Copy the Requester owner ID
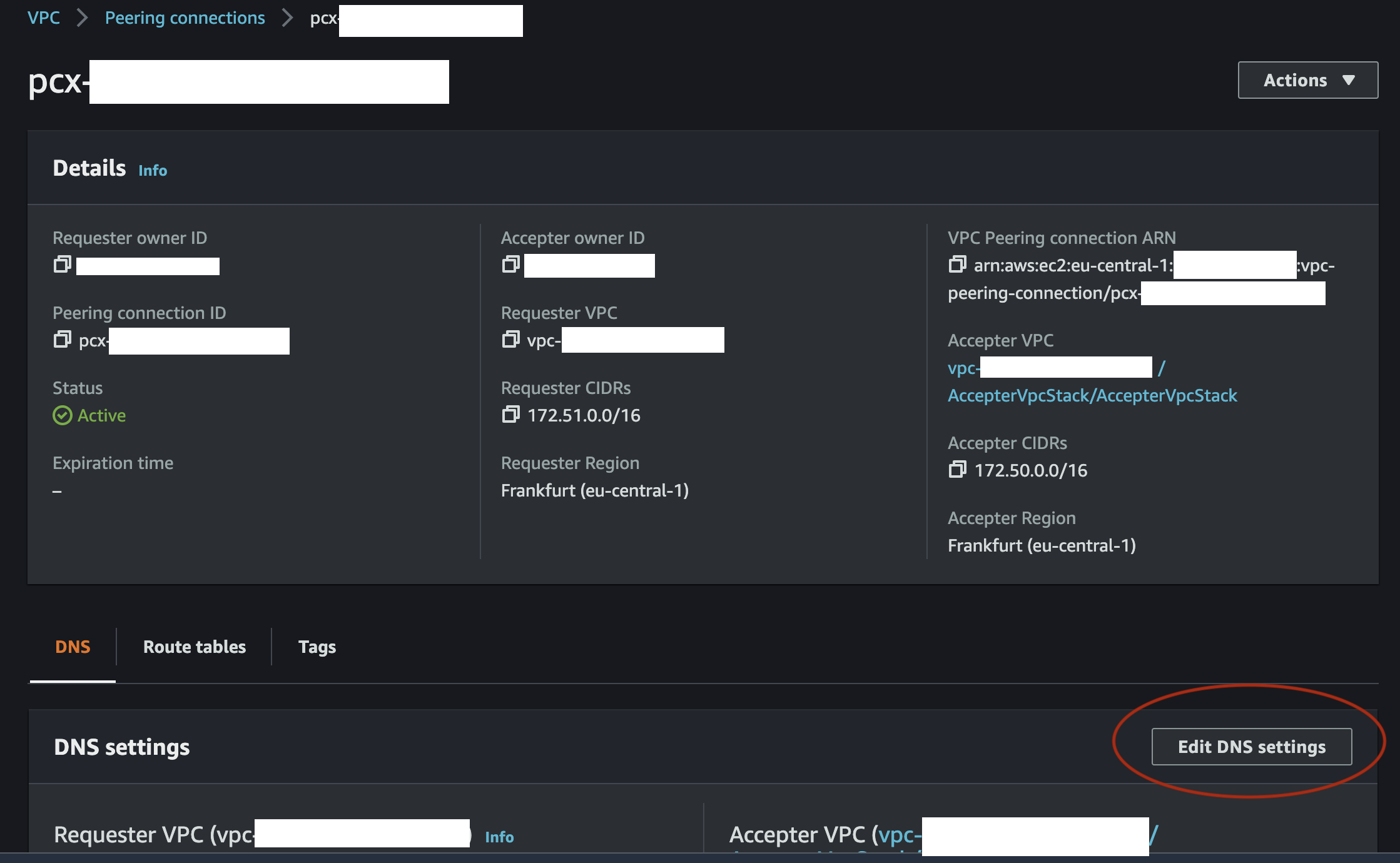This screenshot has width=1400, height=863. point(62,265)
